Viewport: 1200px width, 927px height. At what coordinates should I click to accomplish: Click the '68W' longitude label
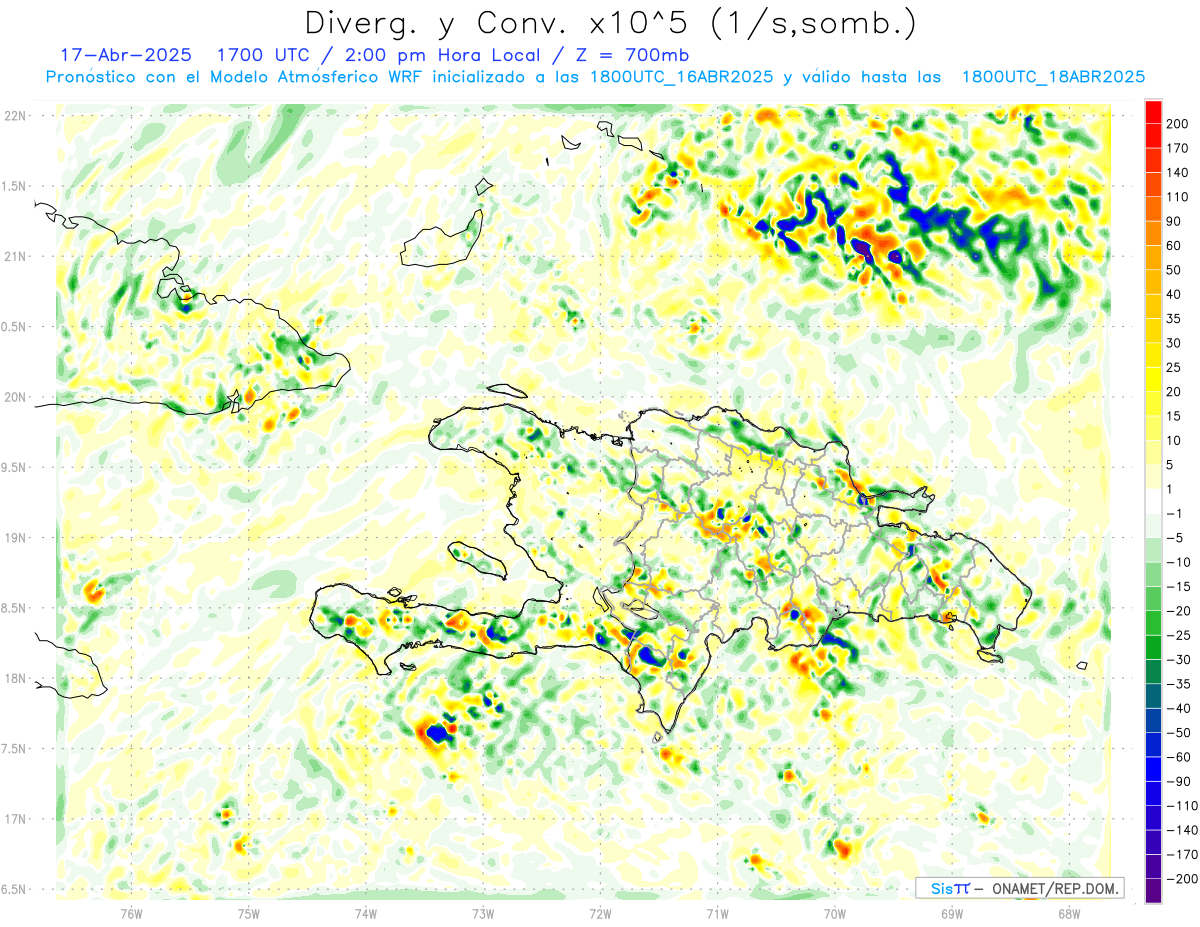(x=1069, y=913)
